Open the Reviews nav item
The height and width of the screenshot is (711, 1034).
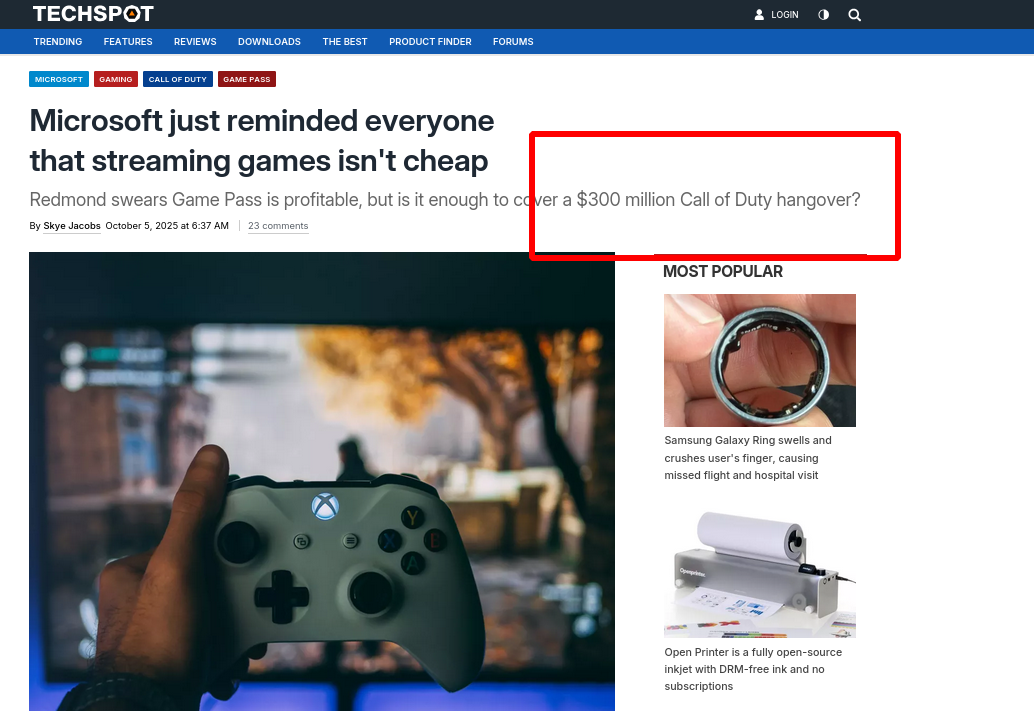click(195, 42)
